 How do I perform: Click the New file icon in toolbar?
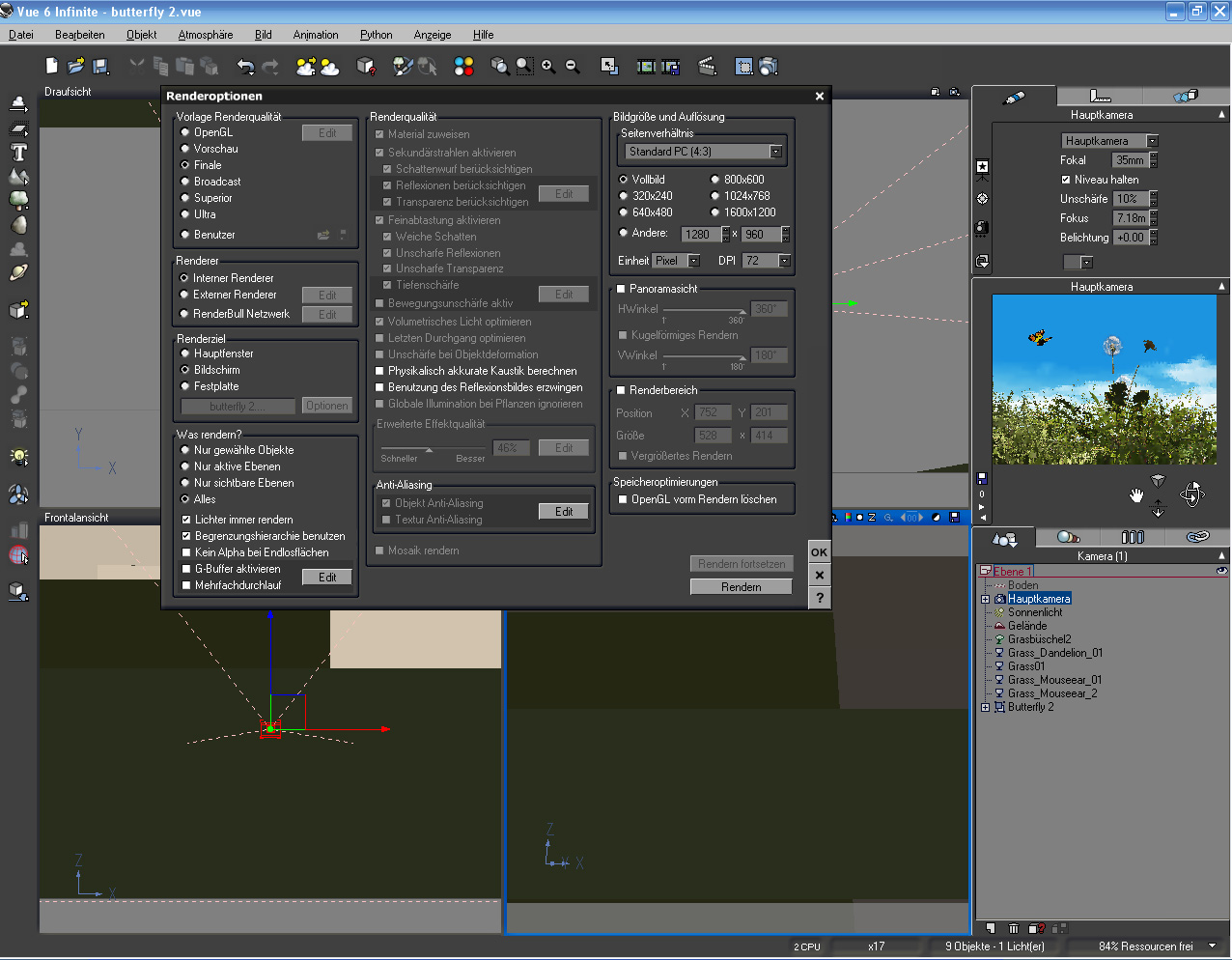pos(52,66)
